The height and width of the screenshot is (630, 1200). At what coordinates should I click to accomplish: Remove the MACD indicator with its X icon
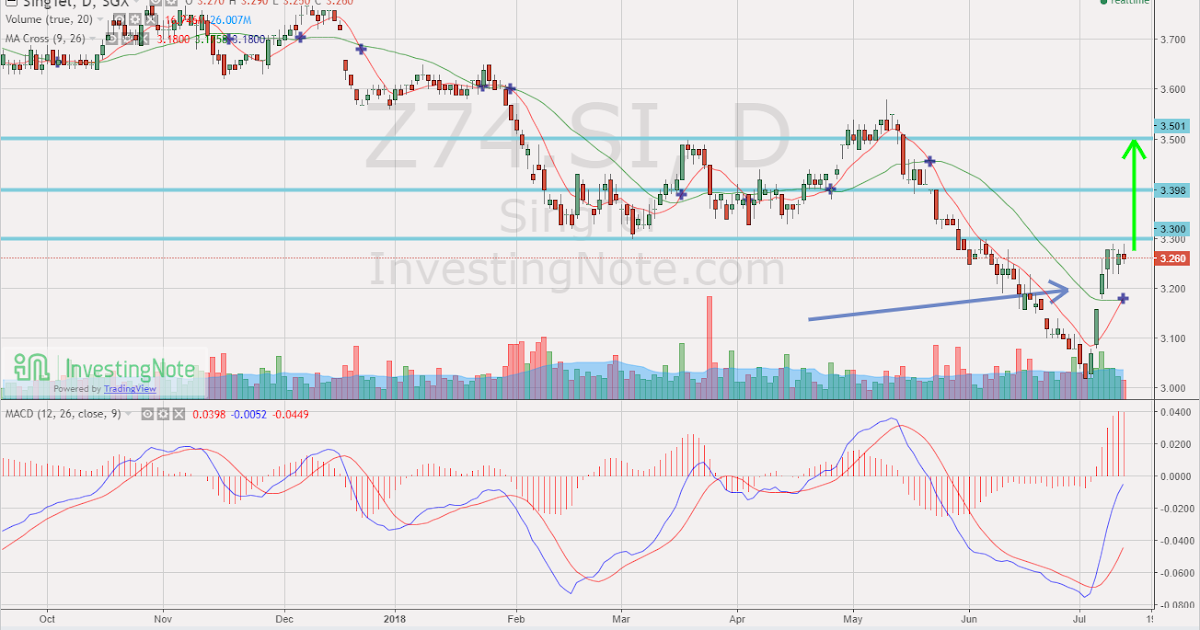pyautogui.click(x=179, y=414)
